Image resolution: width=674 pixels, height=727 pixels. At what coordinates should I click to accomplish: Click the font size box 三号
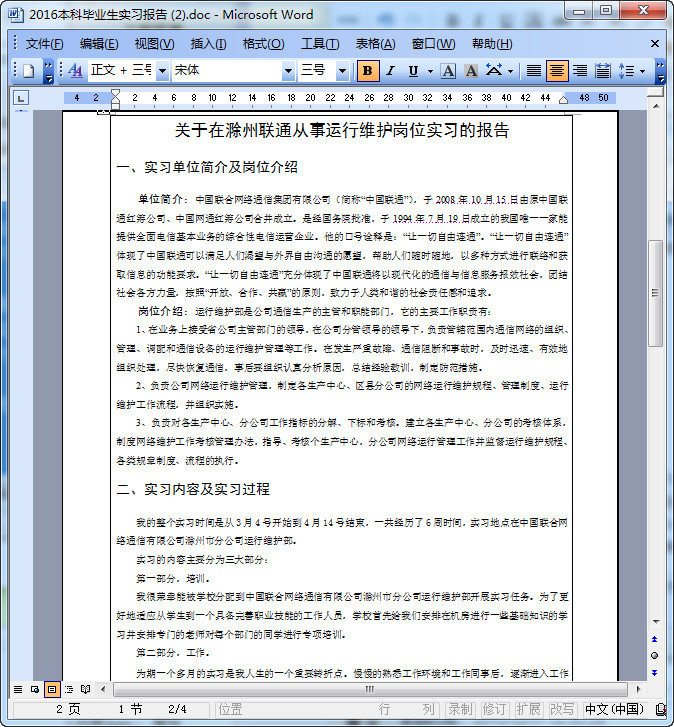tap(317, 71)
